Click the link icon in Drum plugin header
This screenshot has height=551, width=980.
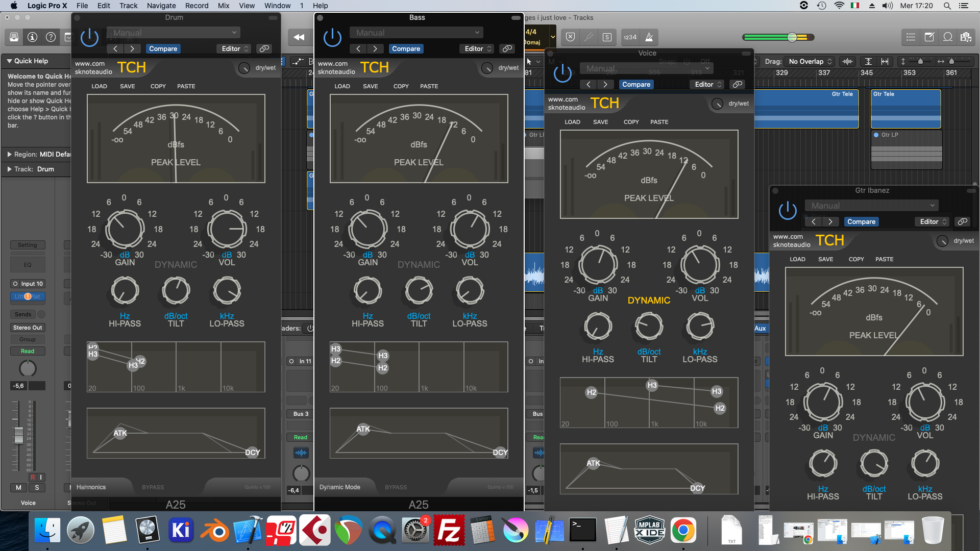264,49
